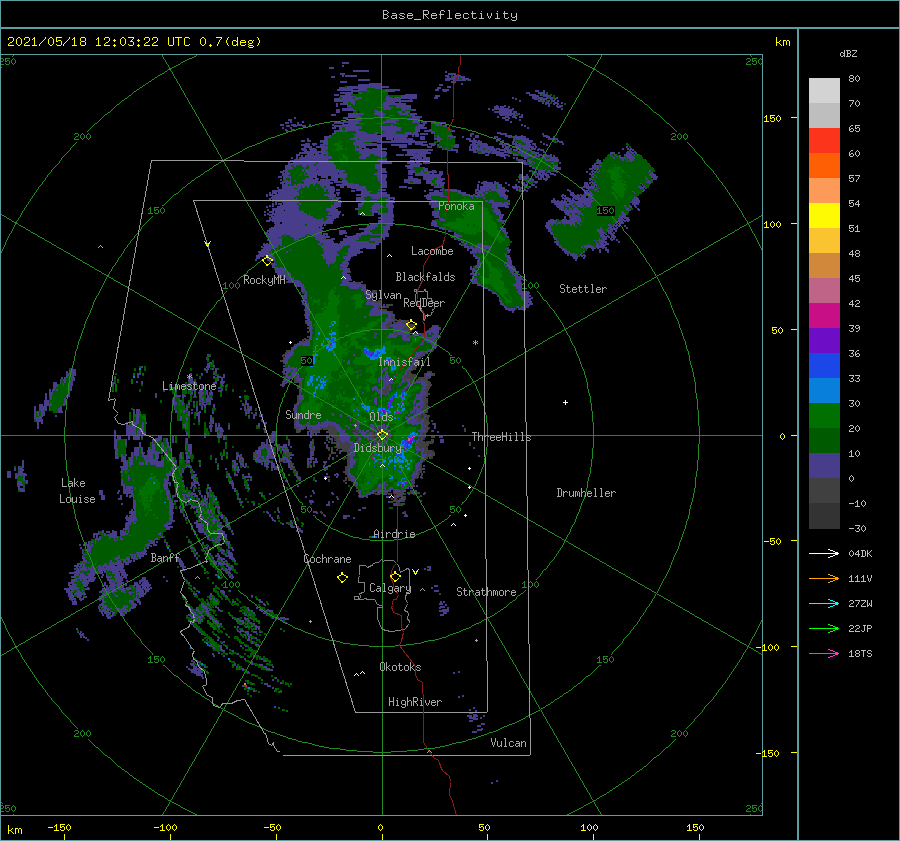Image resolution: width=900 pixels, height=841 pixels.
Task: Pick the lightest gray 70-80 dBZ swatch
Action: coord(824,91)
